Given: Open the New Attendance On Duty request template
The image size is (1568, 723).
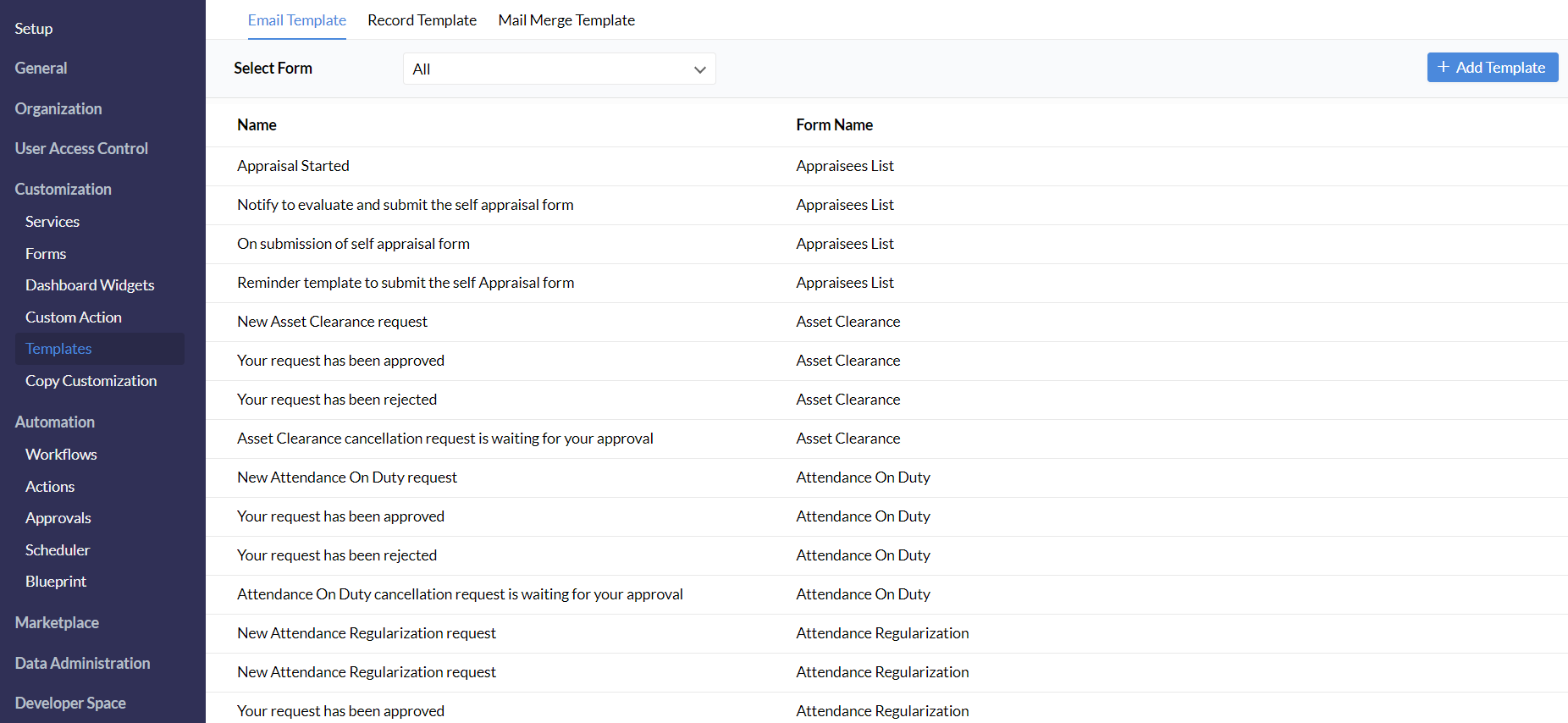Looking at the screenshot, I should (347, 477).
